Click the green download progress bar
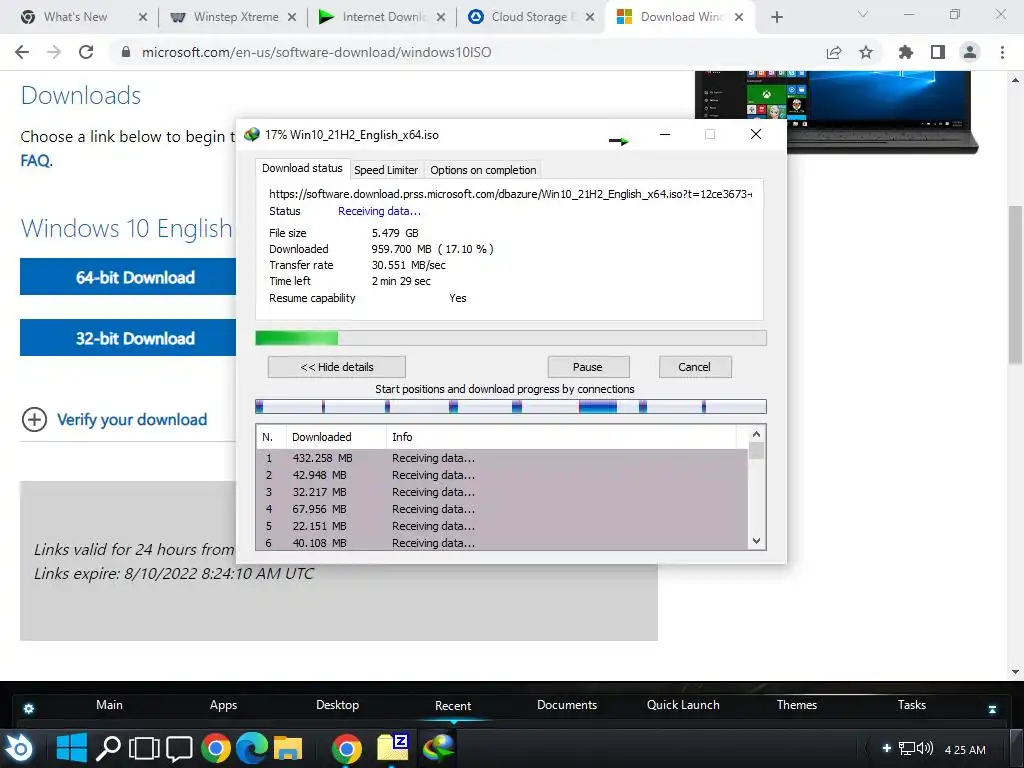Viewport: 1024px width, 768px height. coord(511,338)
